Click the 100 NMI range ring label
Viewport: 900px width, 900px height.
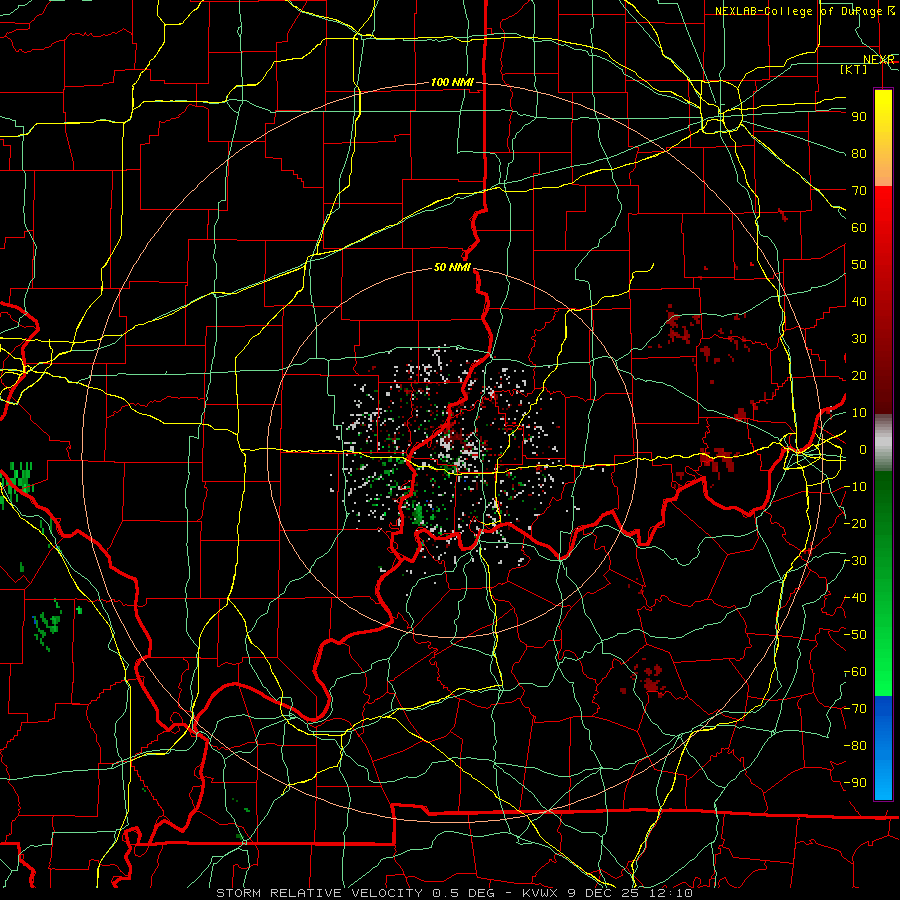452,83
